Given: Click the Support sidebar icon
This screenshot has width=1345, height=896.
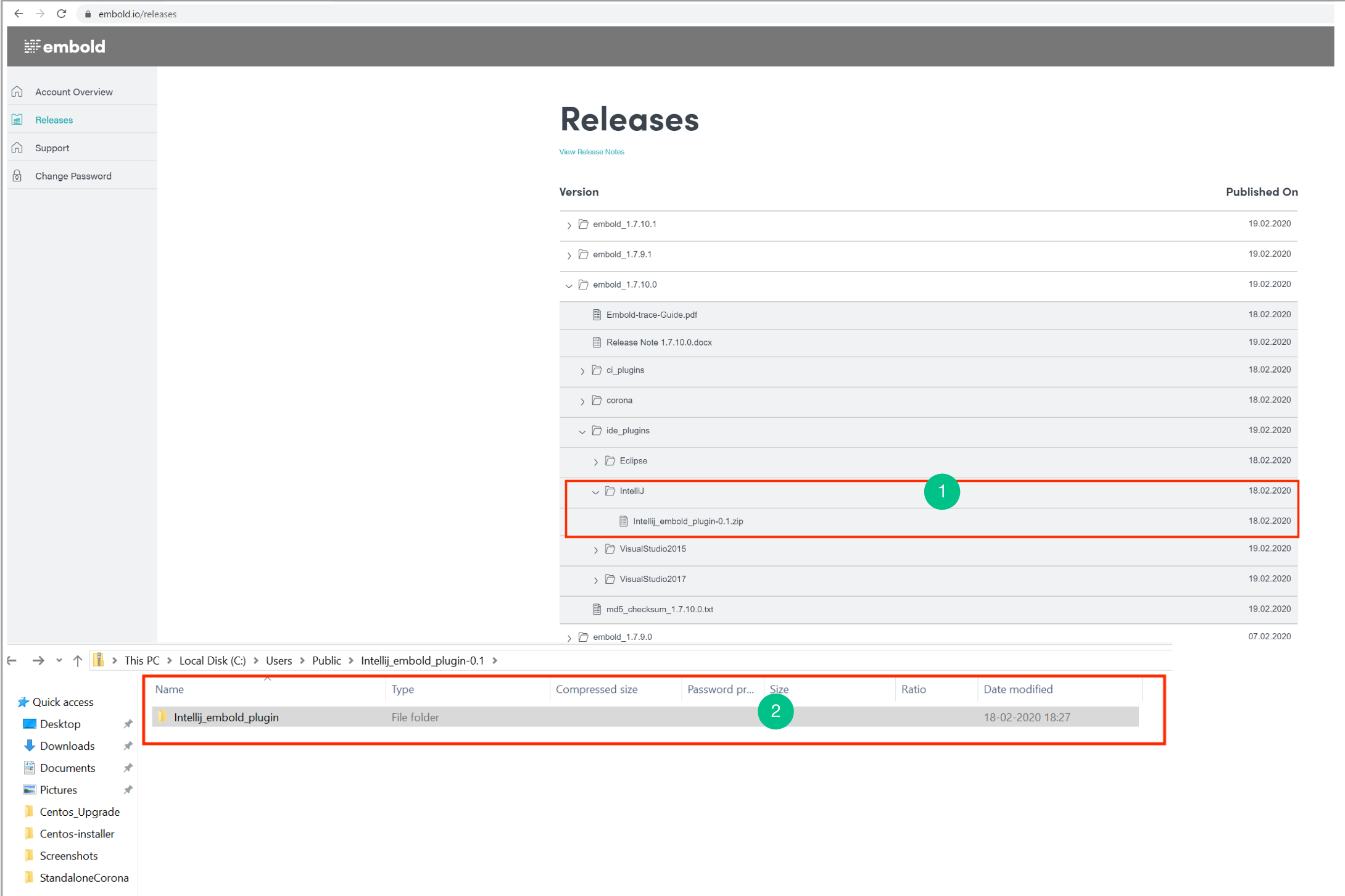Looking at the screenshot, I should coord(17,147).
